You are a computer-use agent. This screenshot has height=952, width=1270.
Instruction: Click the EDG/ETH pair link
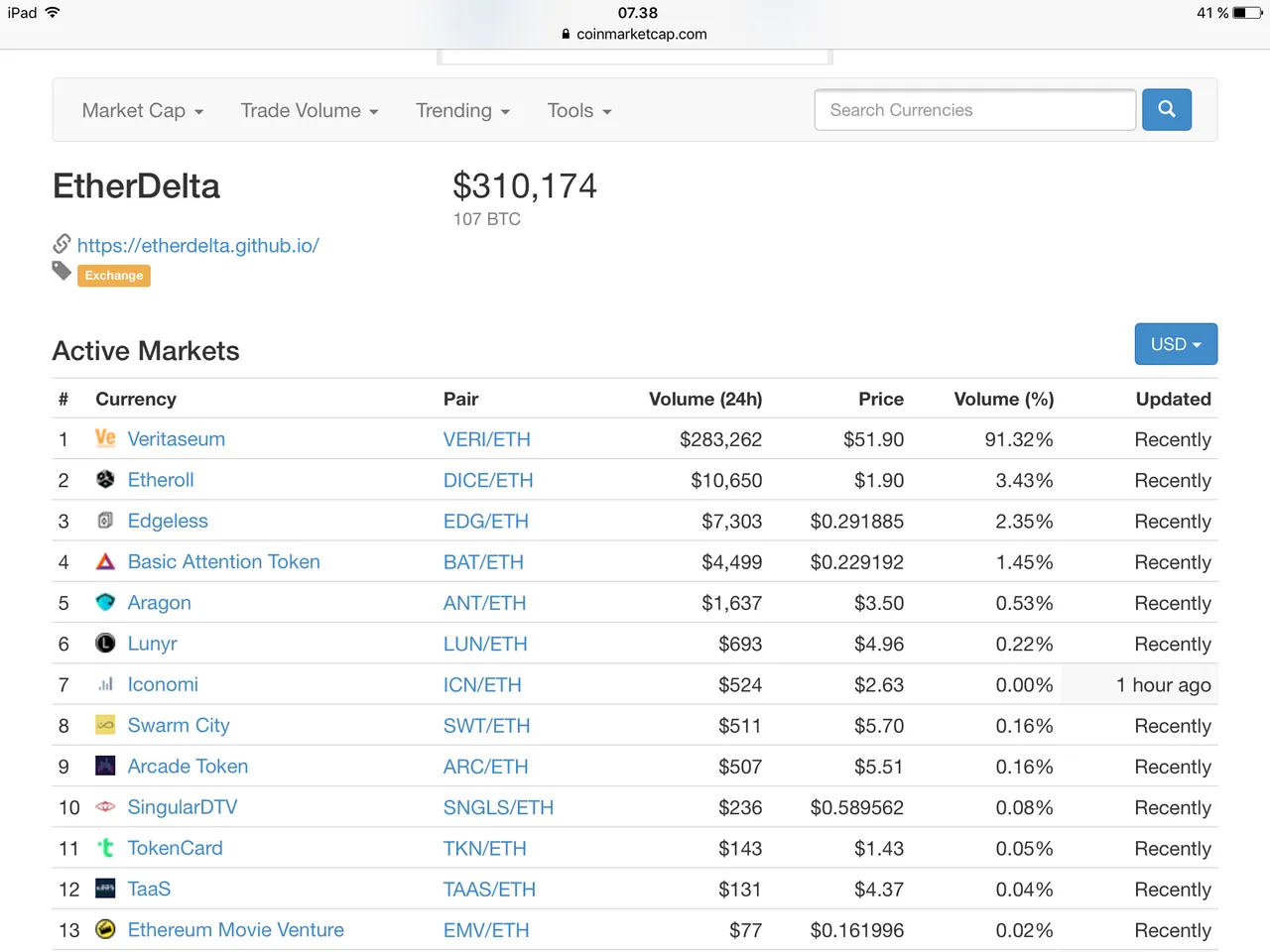tap(486, 521)
